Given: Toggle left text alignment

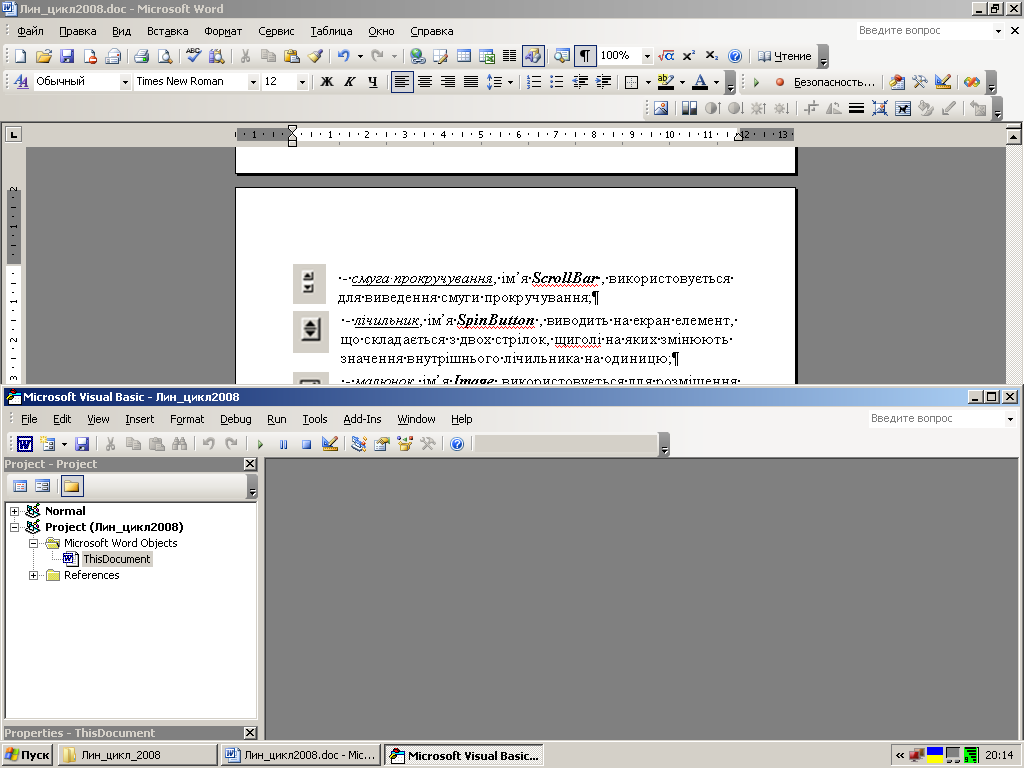Looking at the screenshot, I should (402, 82).
